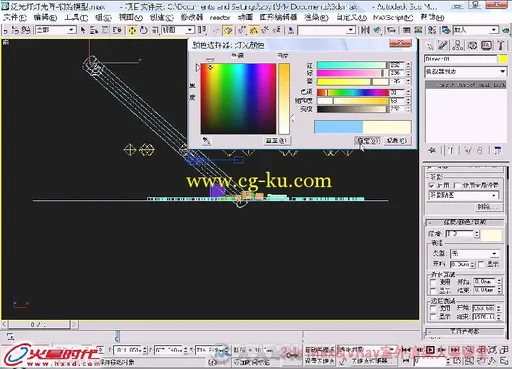Viewport: 512px width, 369px height.
Task: Click Show End Result toggle icon
Action: tap(451, 150)
